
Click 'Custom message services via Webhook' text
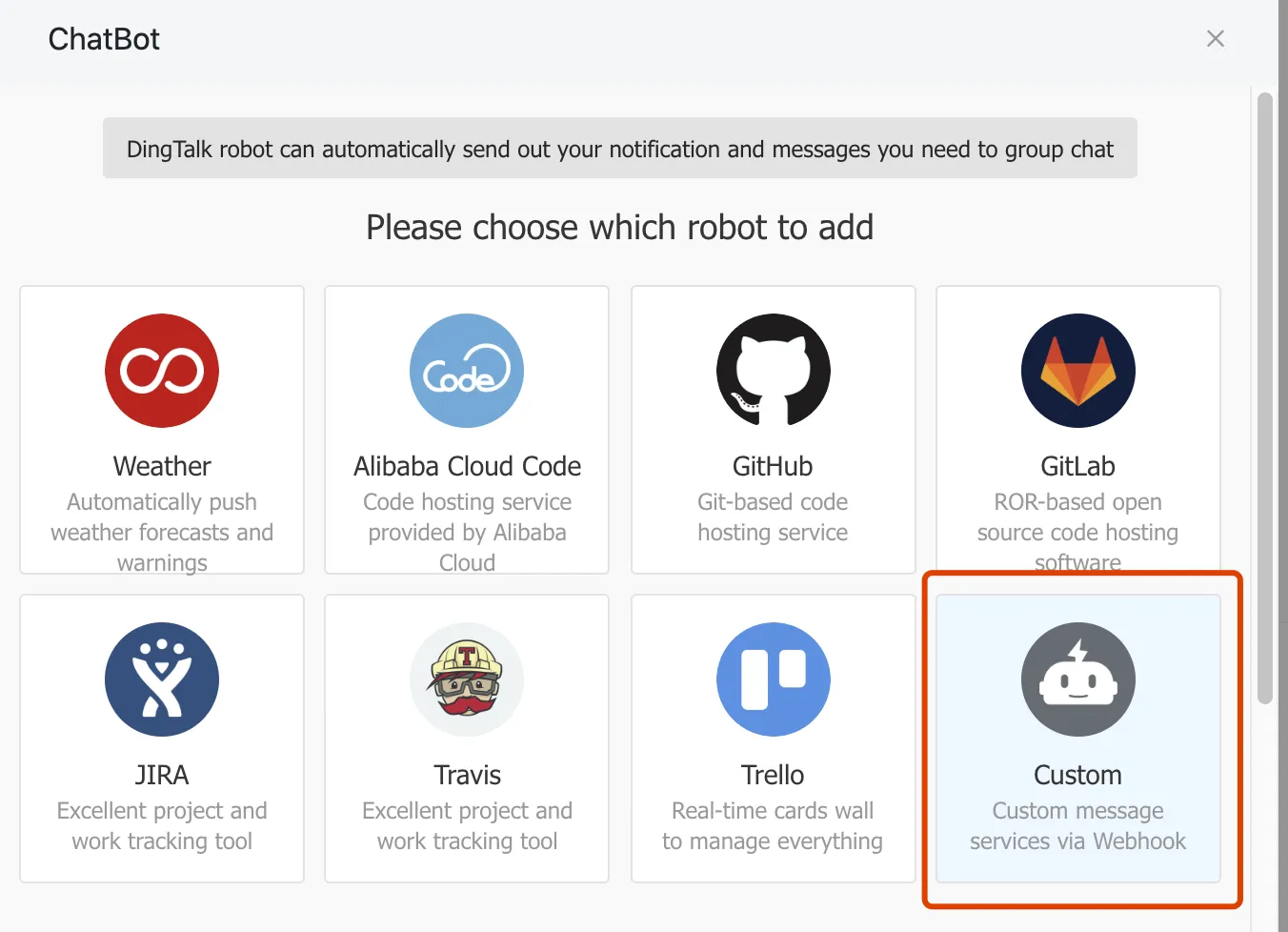coord(1077,826)
